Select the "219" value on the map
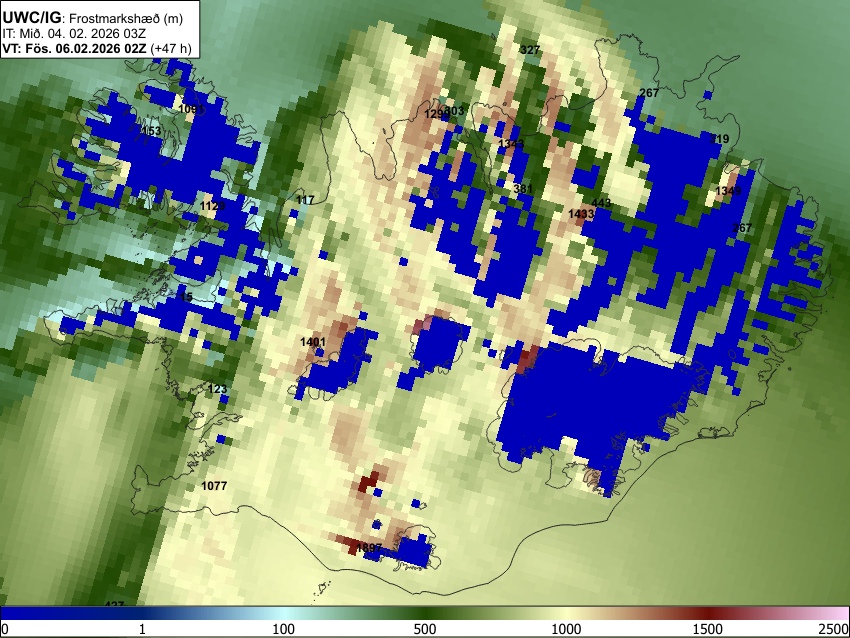Image resolution: width=850 pixels, height=638 pixels. pyautogui.click(x=719, y=139)
